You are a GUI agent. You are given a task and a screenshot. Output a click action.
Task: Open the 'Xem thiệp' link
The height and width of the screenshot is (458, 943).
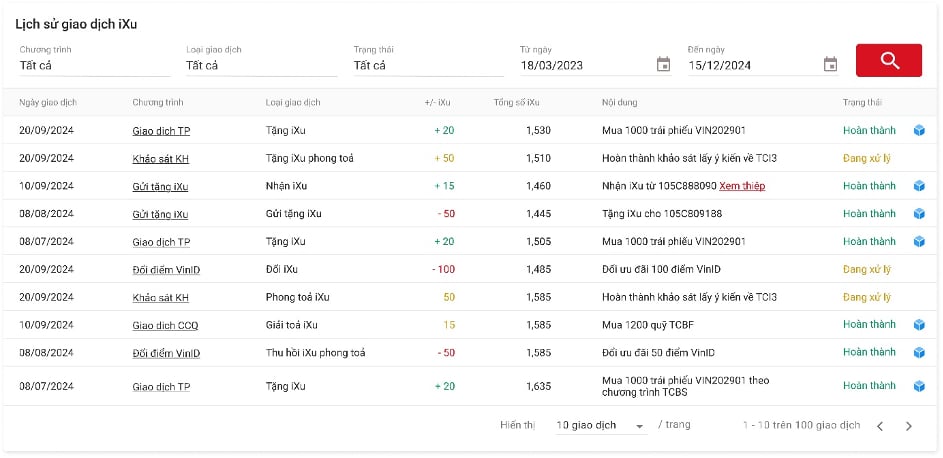coord(742,186)
